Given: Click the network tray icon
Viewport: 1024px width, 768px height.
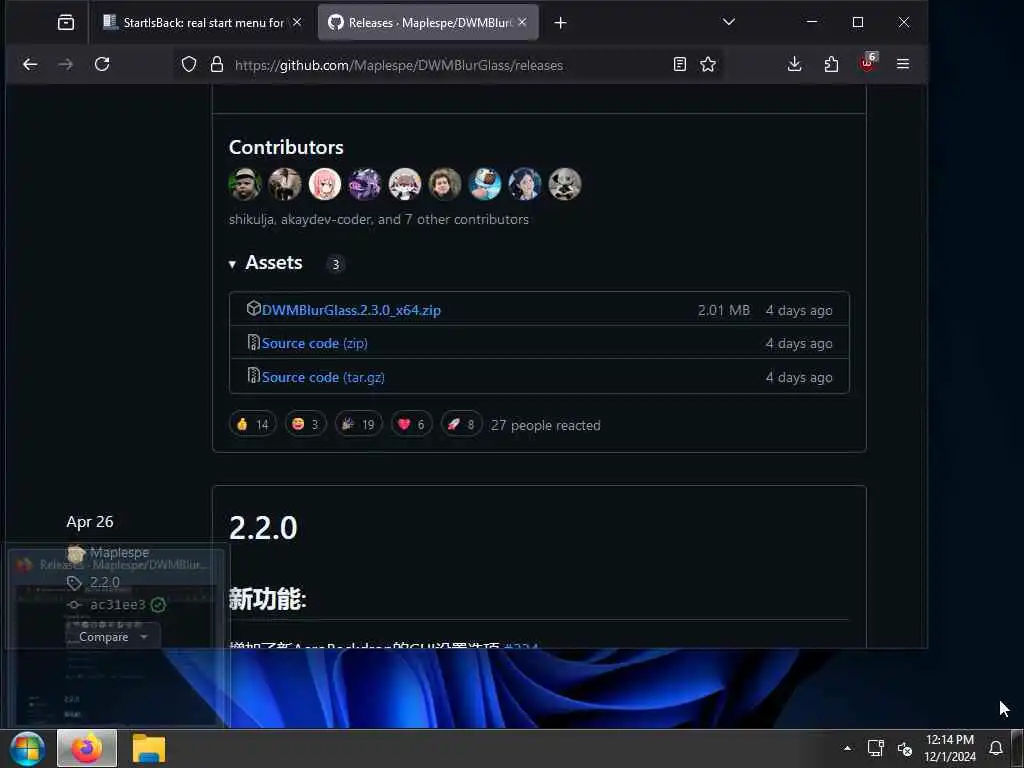Looking at the screenshot, I should pyautogui.click(x=875, y=748).
